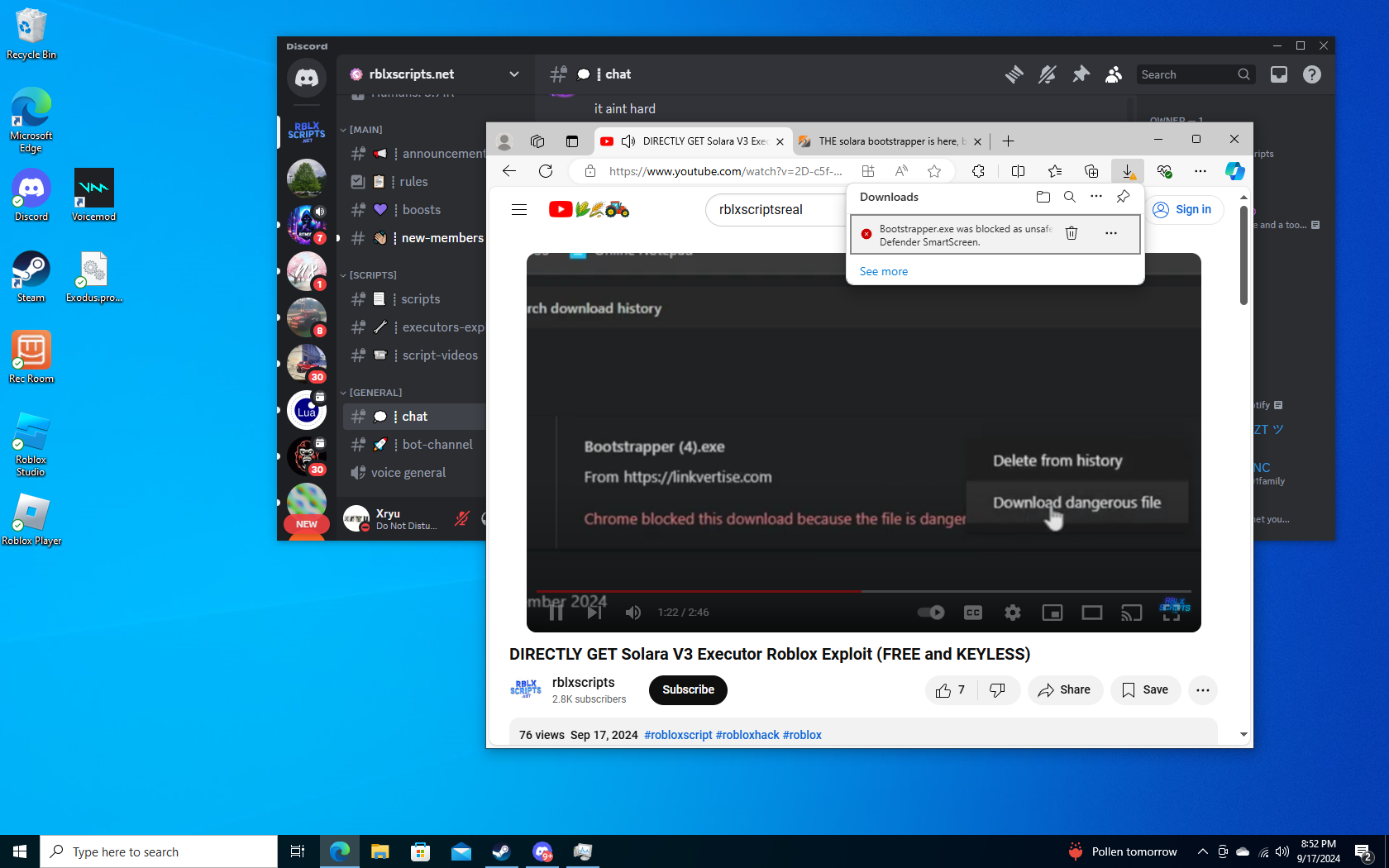Select RBLX Scripts server icon
The height and width of the screenshot is (868, 1389).
click(x=307, y=131)
